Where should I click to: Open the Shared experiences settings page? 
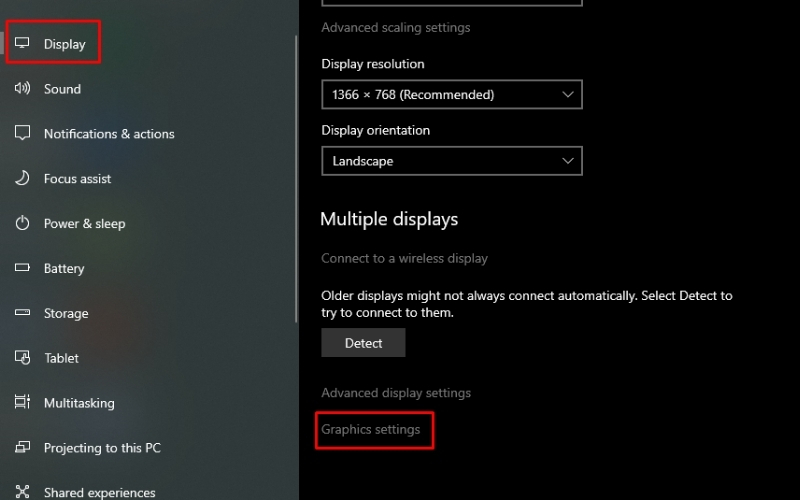(x=99, y=492)
